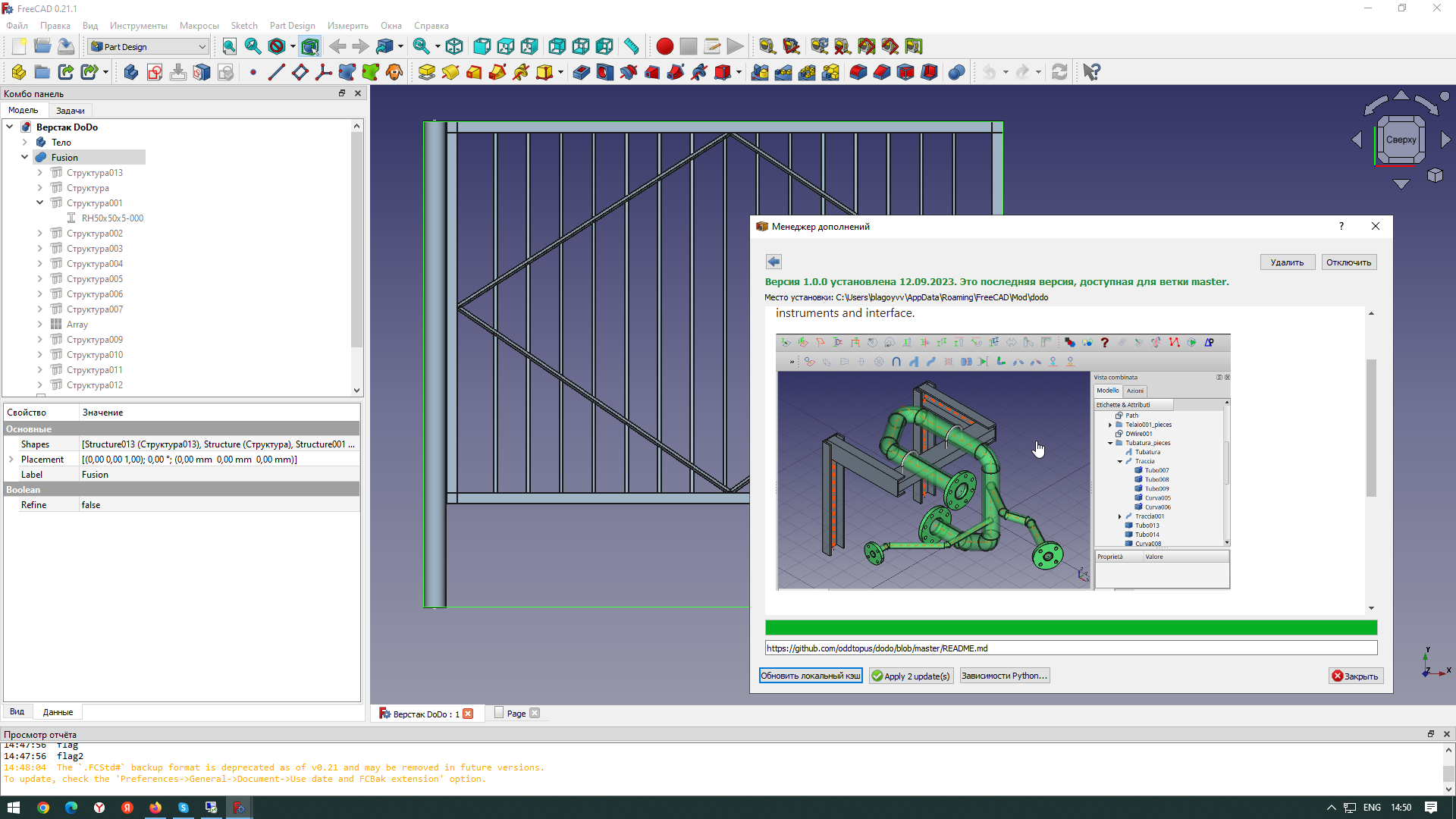Viewport: 1456px width, 819px height.
Task: Click Удалить to uninstall the dodo addon
Action: click(x=1287, y=262)
